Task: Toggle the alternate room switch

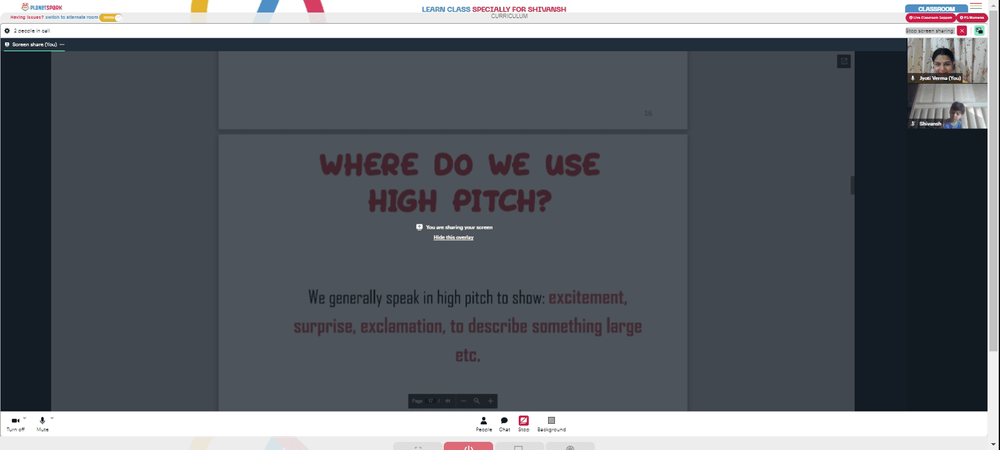Action: 110,17
